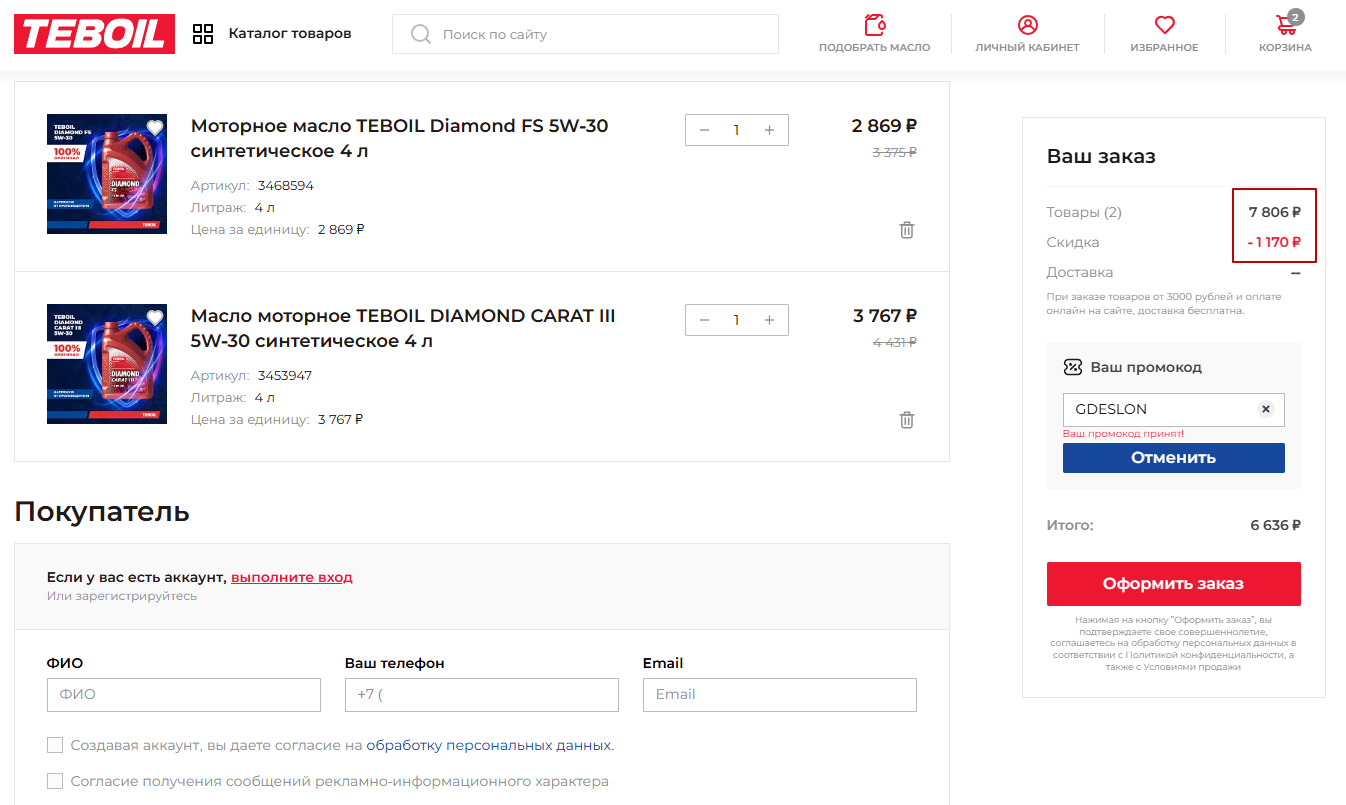Open обработку персональных данных link
Viewport: 1346px width, 805px height.
(490, 745)
